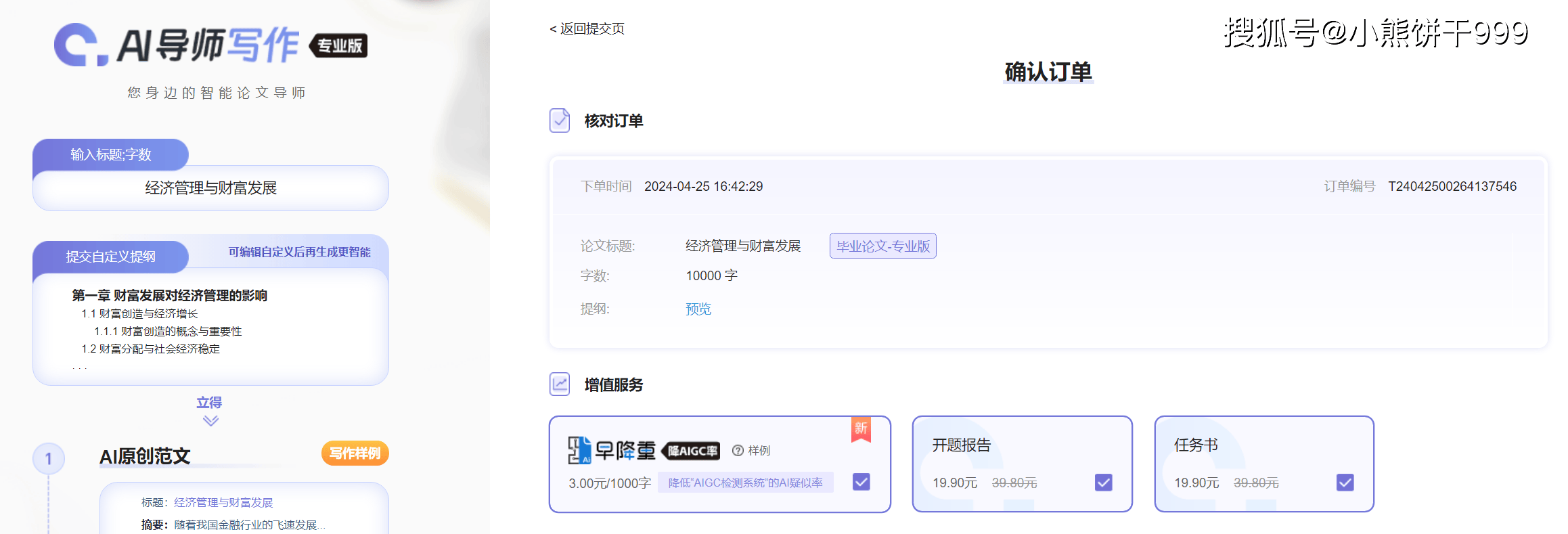Click the step 1 circle marker

point(49,459)
